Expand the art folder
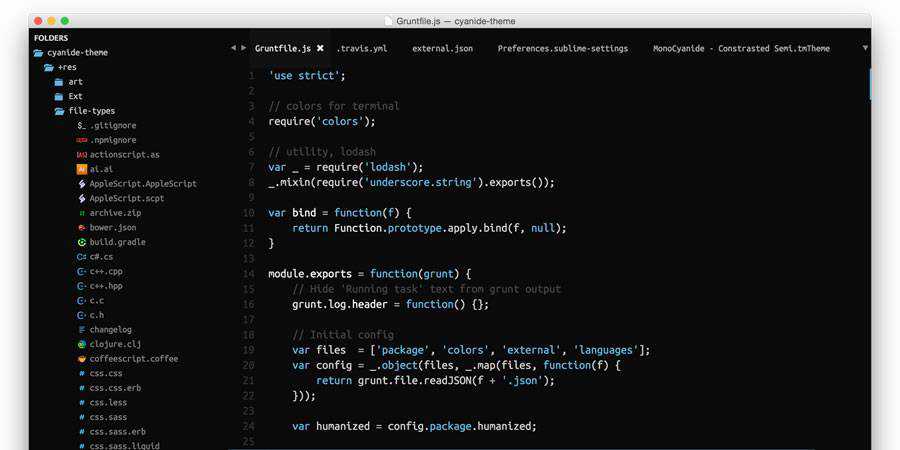The width and height of the screenshot is (900, 450). click(x=60, y=82)
